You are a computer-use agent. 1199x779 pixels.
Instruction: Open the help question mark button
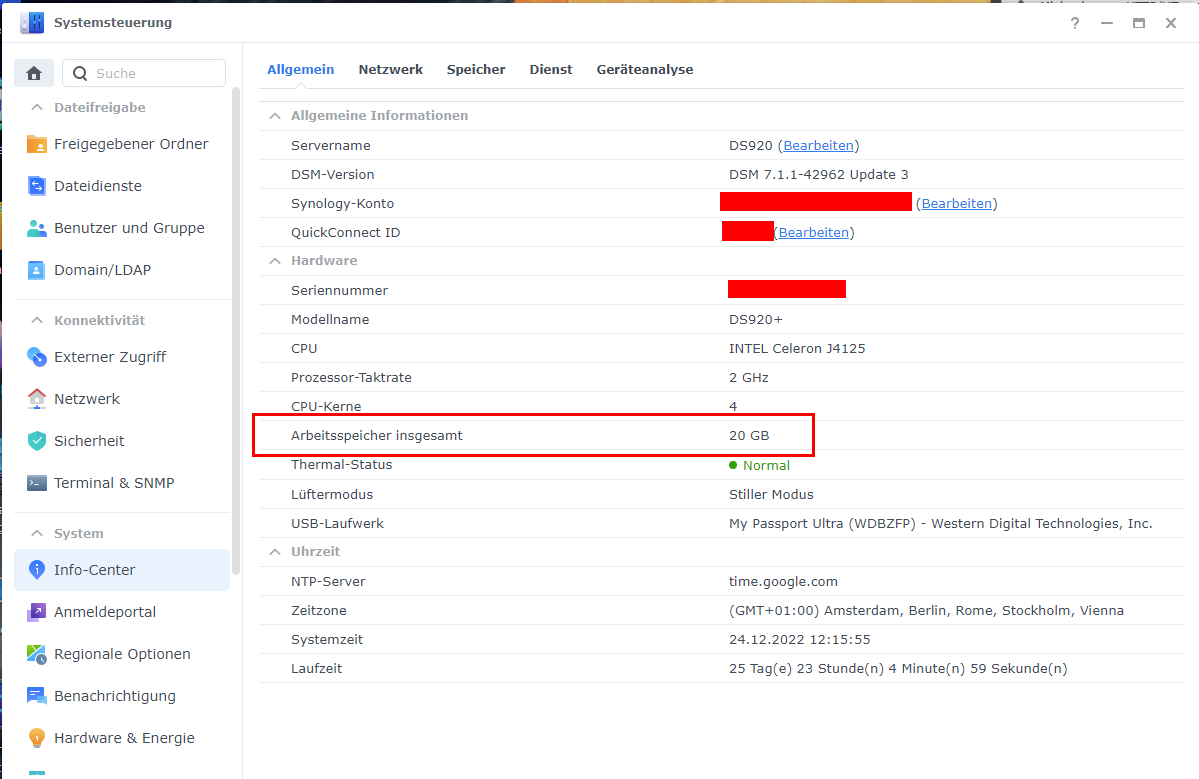(x=1074, y=23)
